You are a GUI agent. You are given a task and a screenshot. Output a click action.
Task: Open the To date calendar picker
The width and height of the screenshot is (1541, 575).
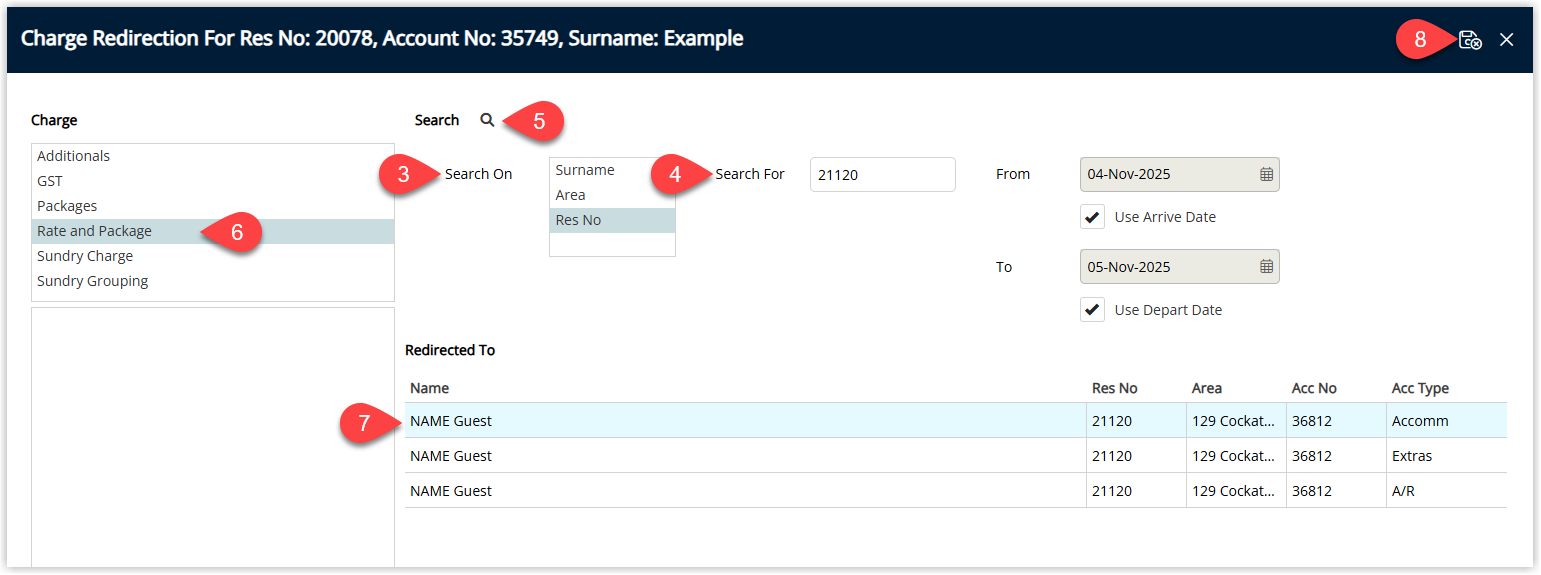1266,267
